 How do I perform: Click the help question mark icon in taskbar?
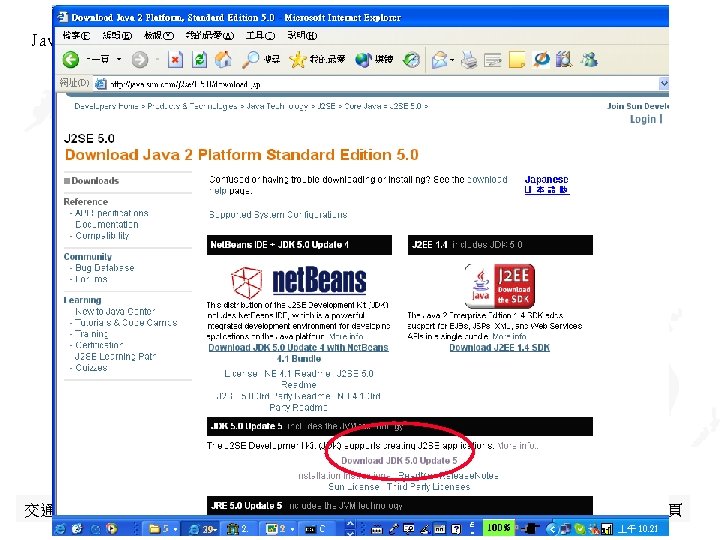coord(456,529)
